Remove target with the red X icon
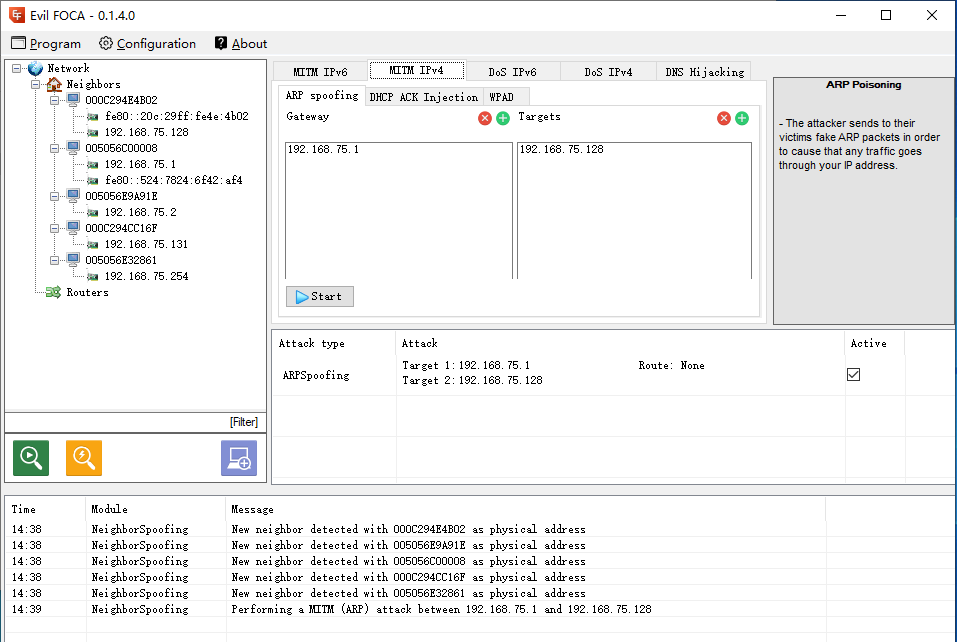The height and width of the screenshot is (642, 957). click(724, 118)
